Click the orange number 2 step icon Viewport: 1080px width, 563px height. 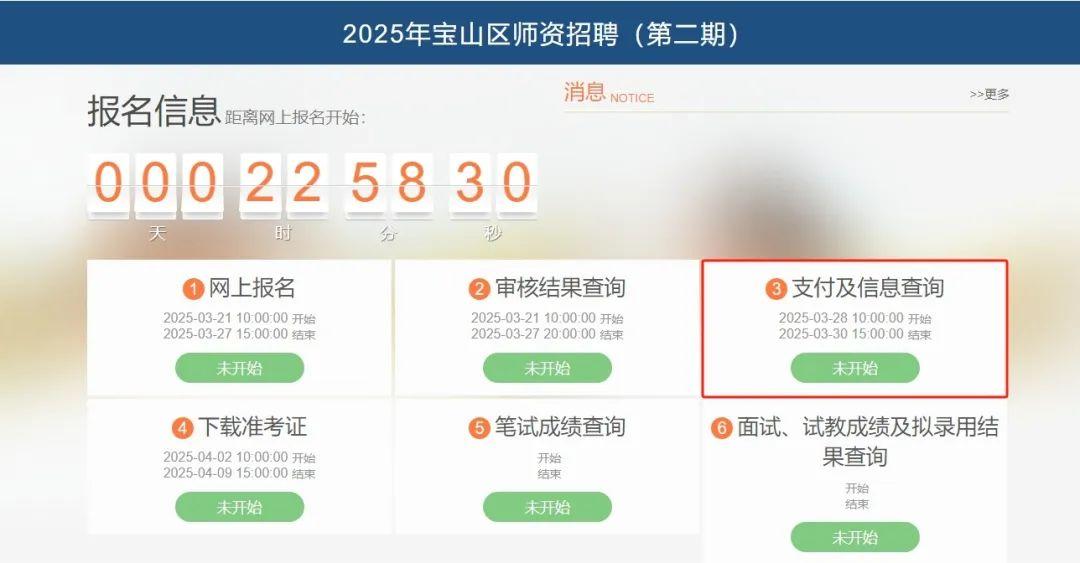click(x=479, y=289)
